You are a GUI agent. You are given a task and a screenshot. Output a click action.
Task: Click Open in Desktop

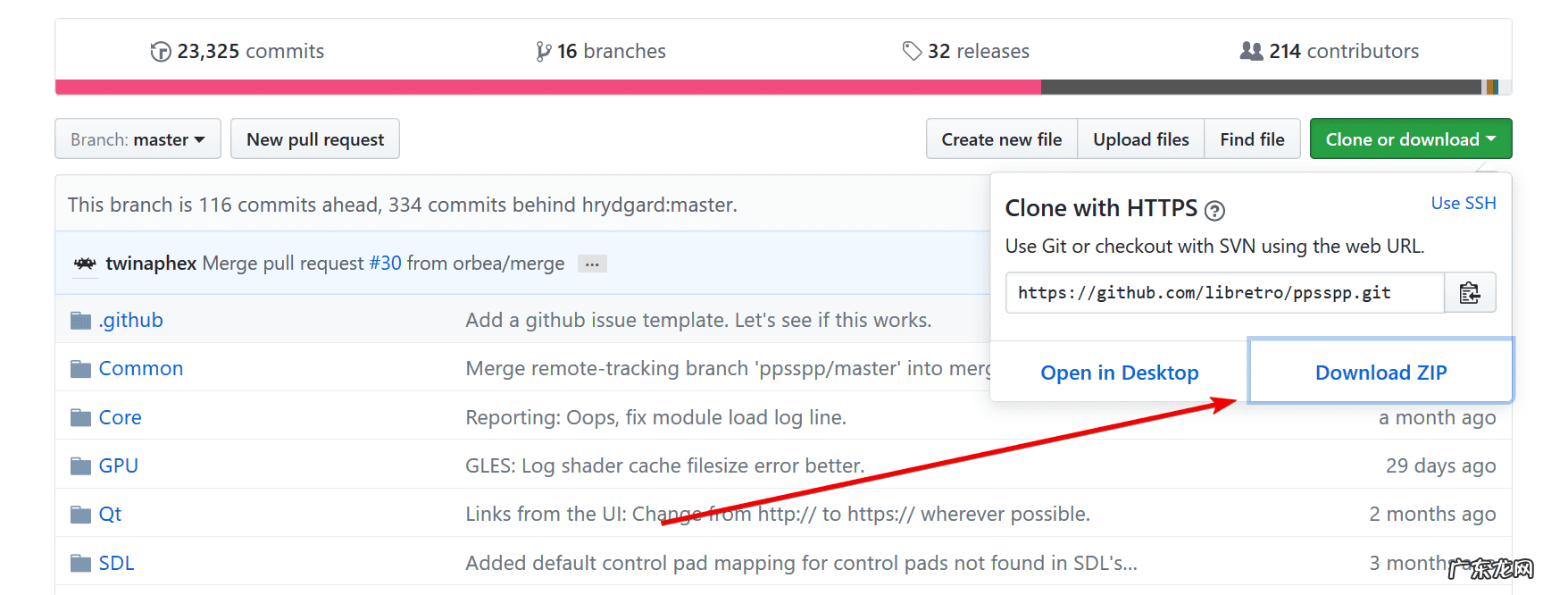click(x=1119, y=373)
